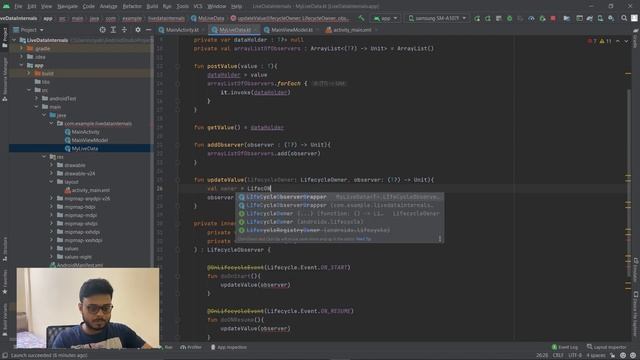Choose LifecycleOwner (androidx.lifecycle) completion suggestion
Viewport: 640px width, 360px height.
pos(339,222)
